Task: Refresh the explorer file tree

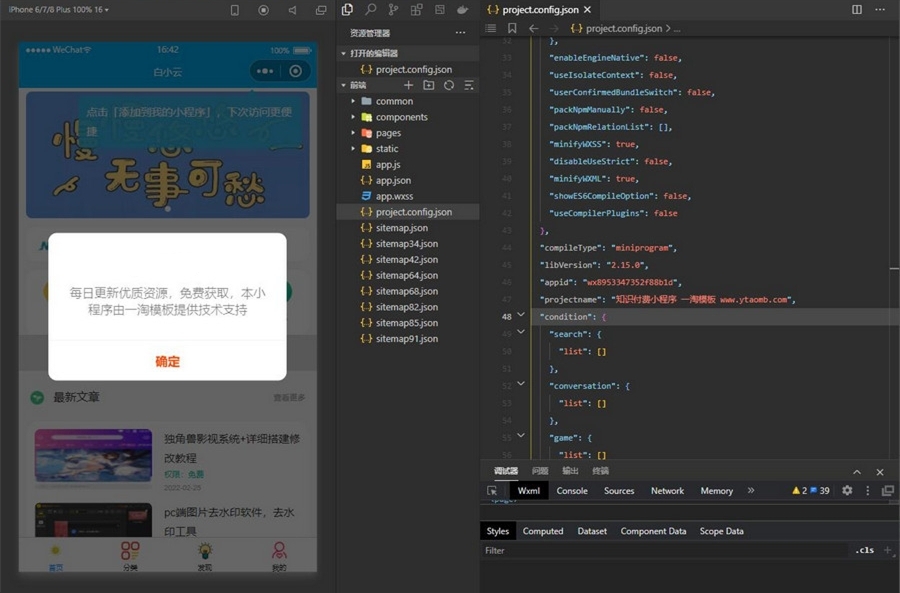Action: point(449,85)
